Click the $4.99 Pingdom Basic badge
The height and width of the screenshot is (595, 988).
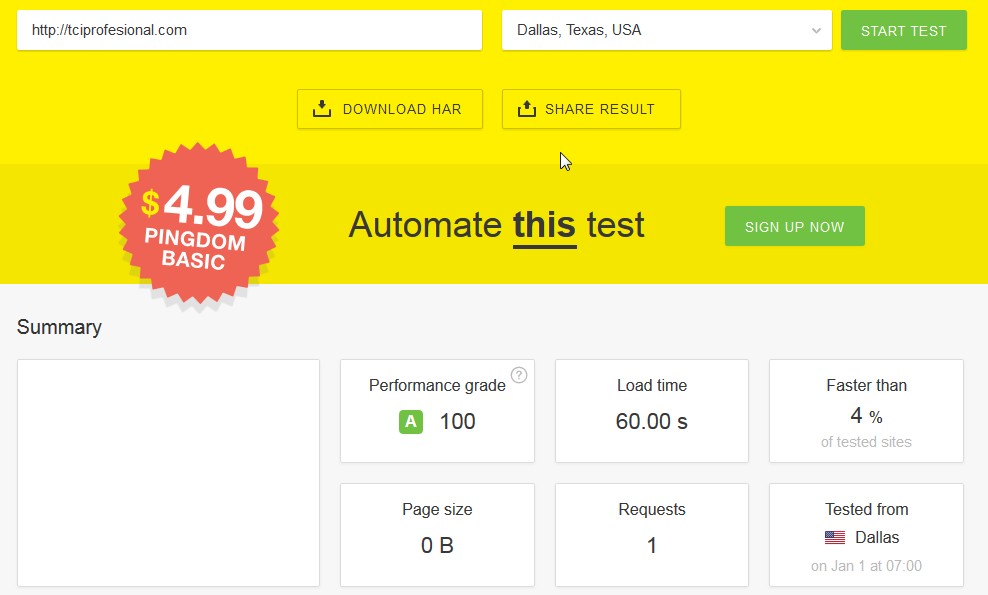(199, 224)
